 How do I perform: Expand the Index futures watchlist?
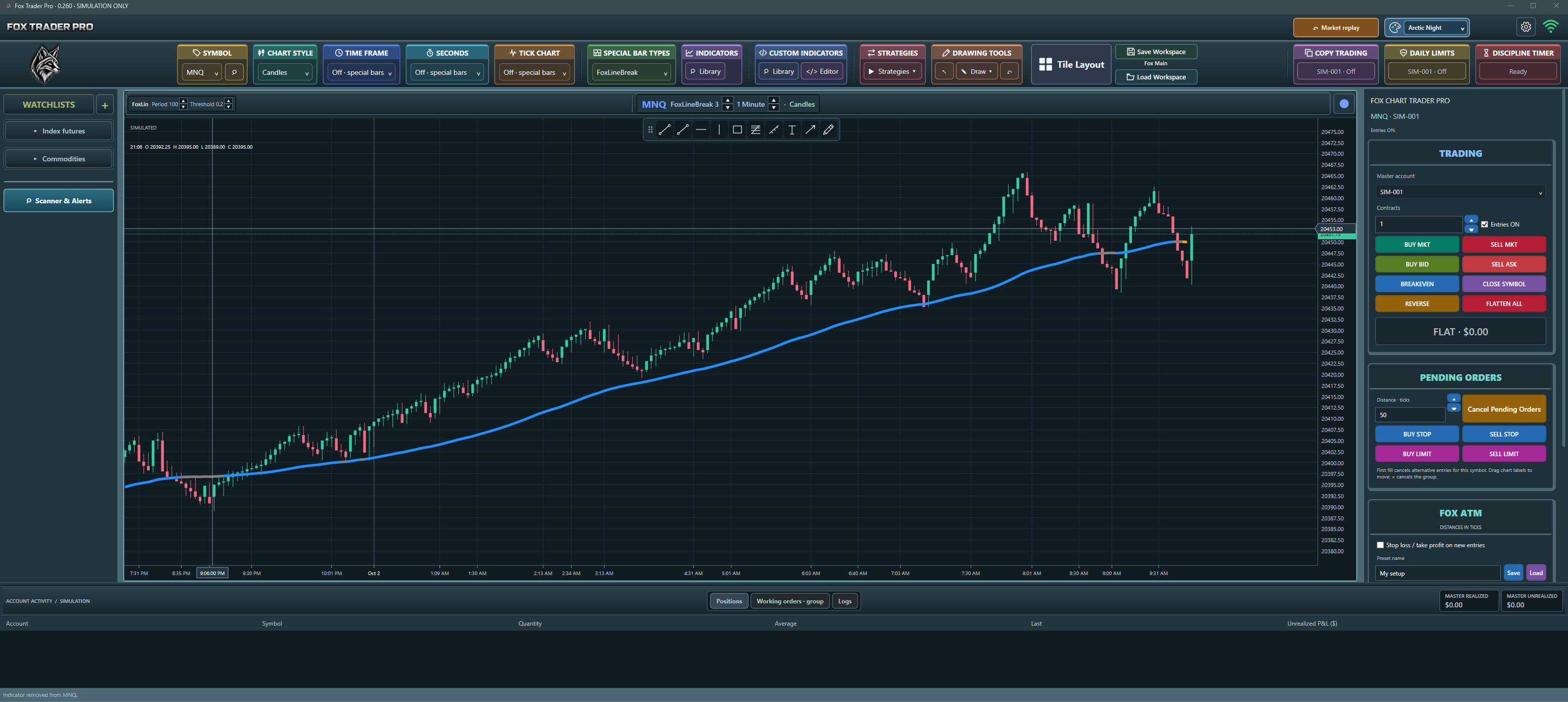[59, 131]
